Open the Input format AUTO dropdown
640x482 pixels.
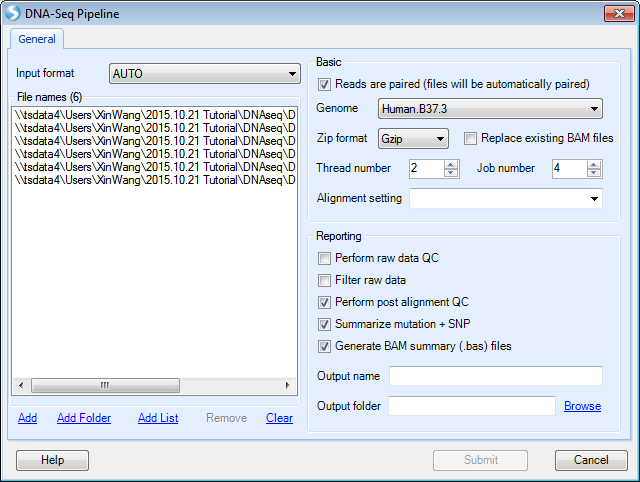[x=204, y=74]
